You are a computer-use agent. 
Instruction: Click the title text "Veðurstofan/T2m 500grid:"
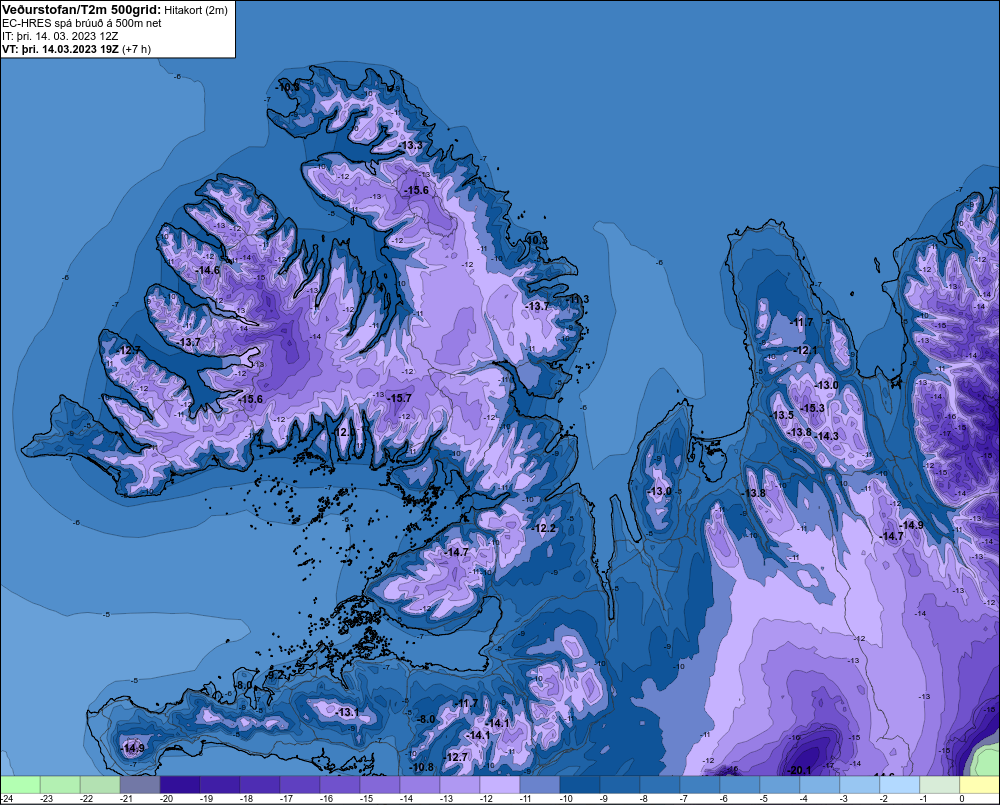[x=82, y=10]
